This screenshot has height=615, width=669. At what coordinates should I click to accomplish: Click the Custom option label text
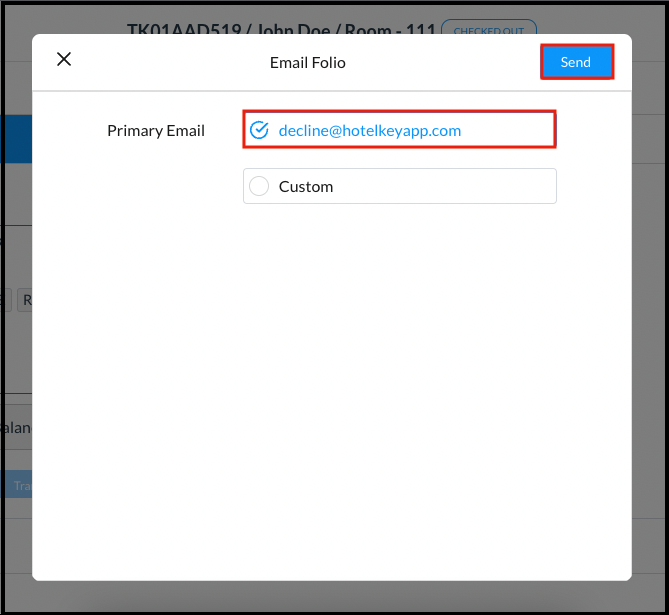point(306,186)
